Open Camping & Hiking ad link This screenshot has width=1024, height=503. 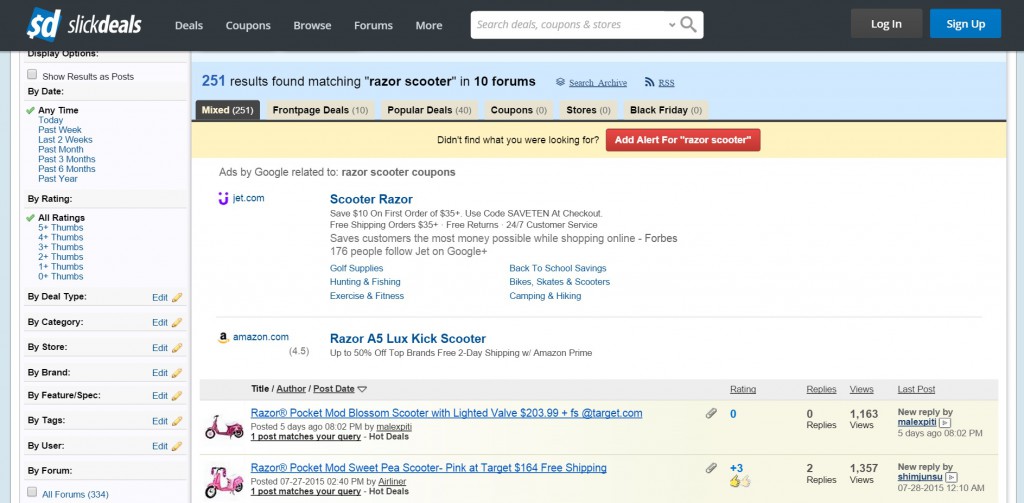click(x=545, y=296)
